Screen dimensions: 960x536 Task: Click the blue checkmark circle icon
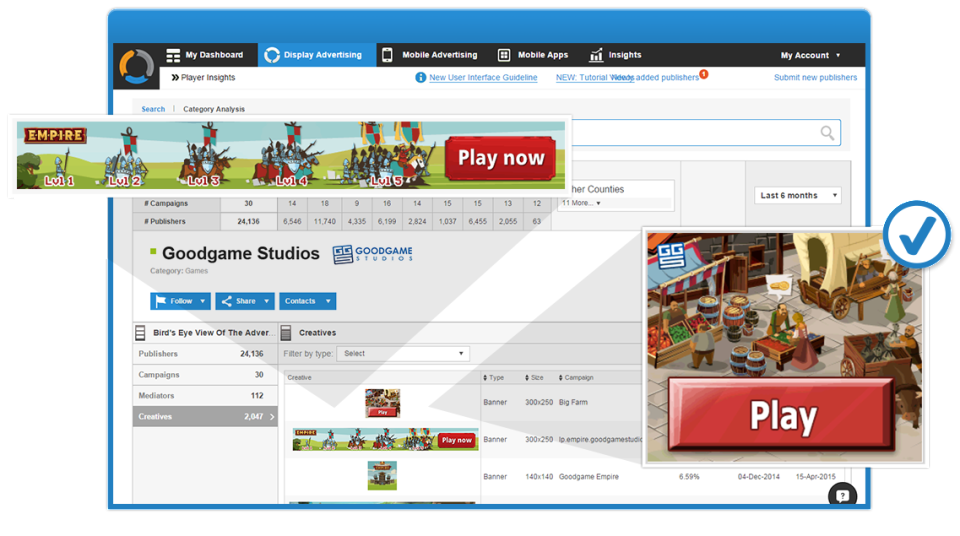917,235
